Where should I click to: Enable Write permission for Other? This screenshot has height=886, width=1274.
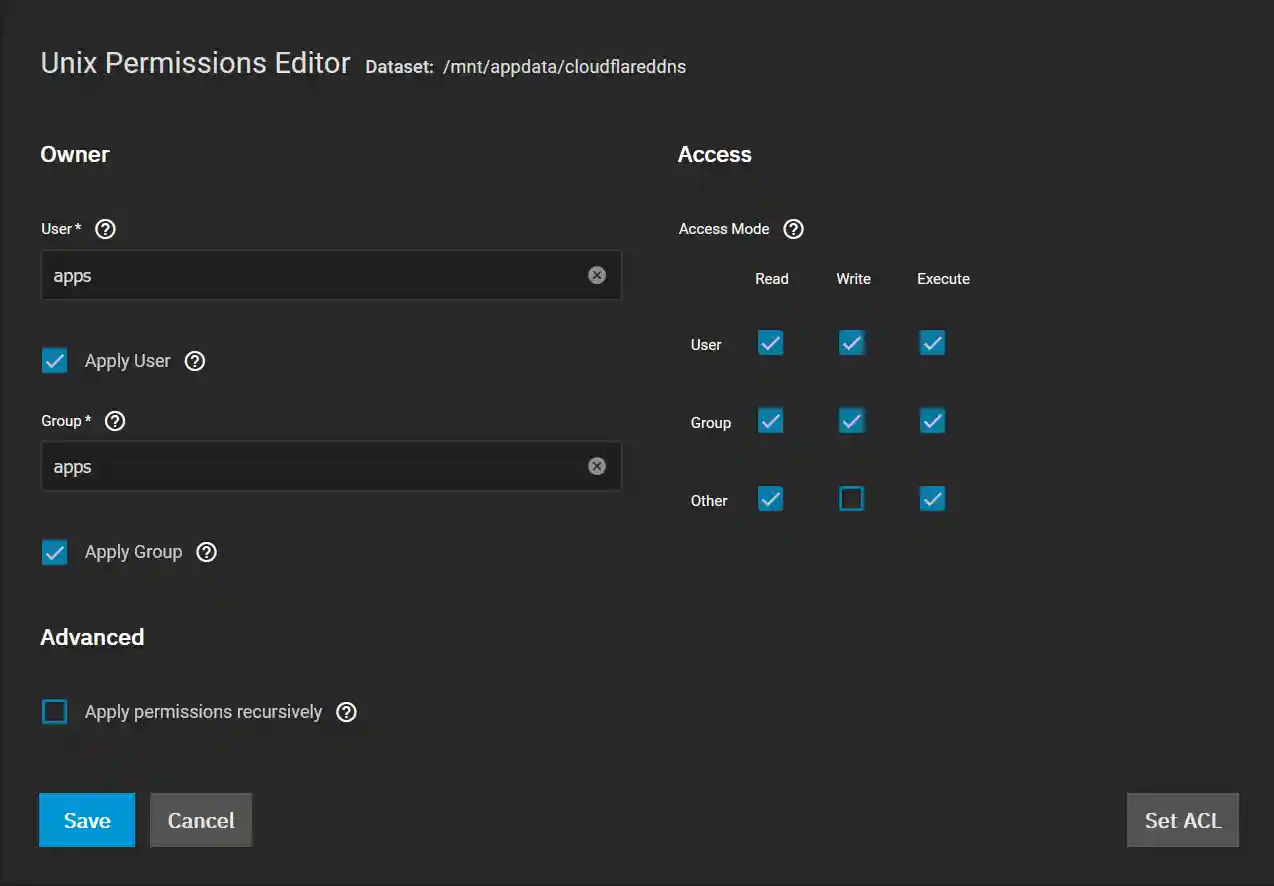[x=851, y=498]
